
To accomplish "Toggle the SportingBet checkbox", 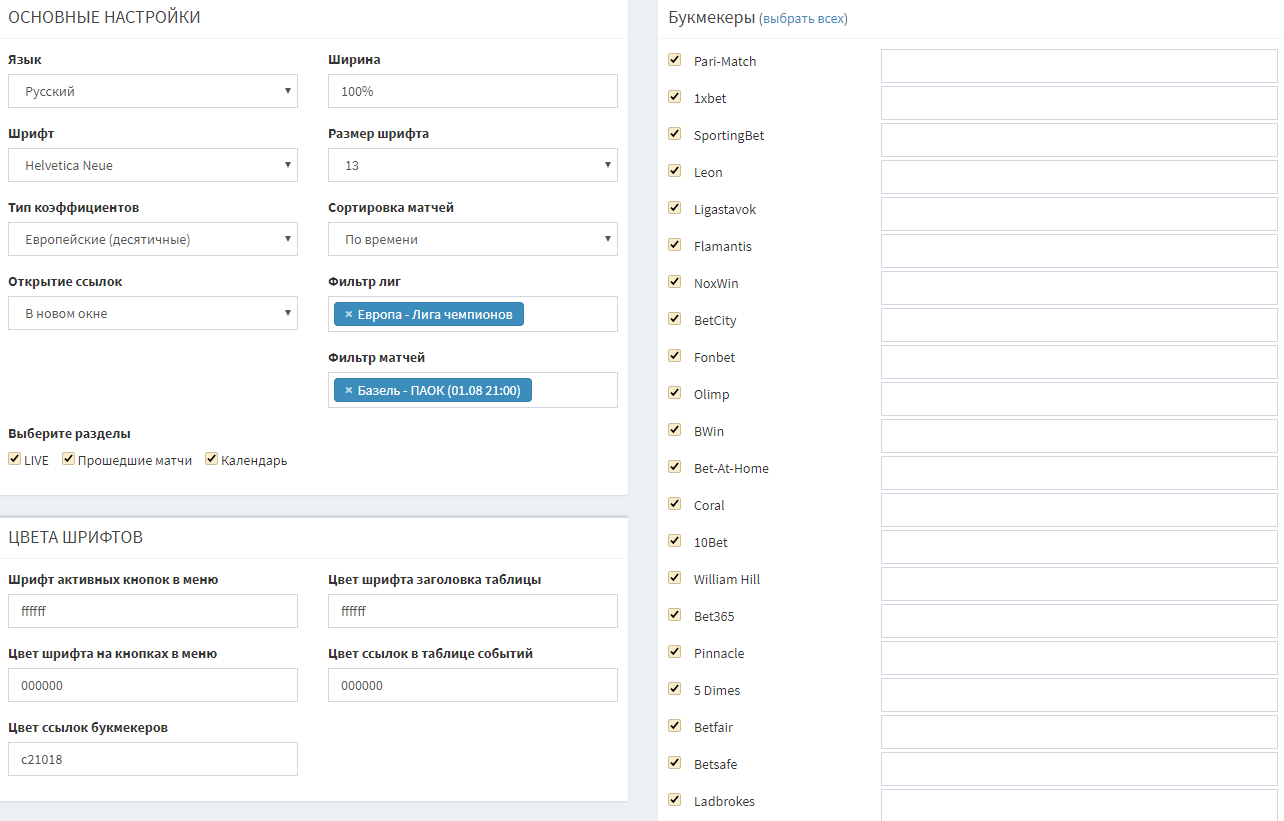I will (x=674, y=134).
